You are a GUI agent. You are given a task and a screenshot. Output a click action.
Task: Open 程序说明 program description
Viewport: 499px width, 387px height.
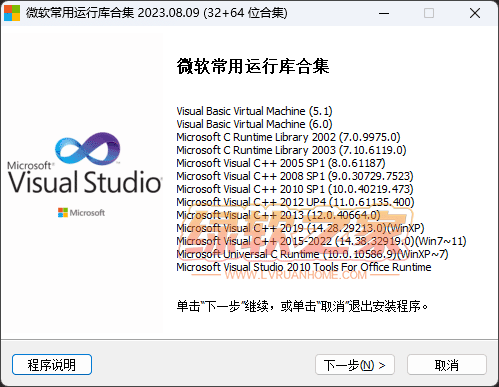[52, 365]
